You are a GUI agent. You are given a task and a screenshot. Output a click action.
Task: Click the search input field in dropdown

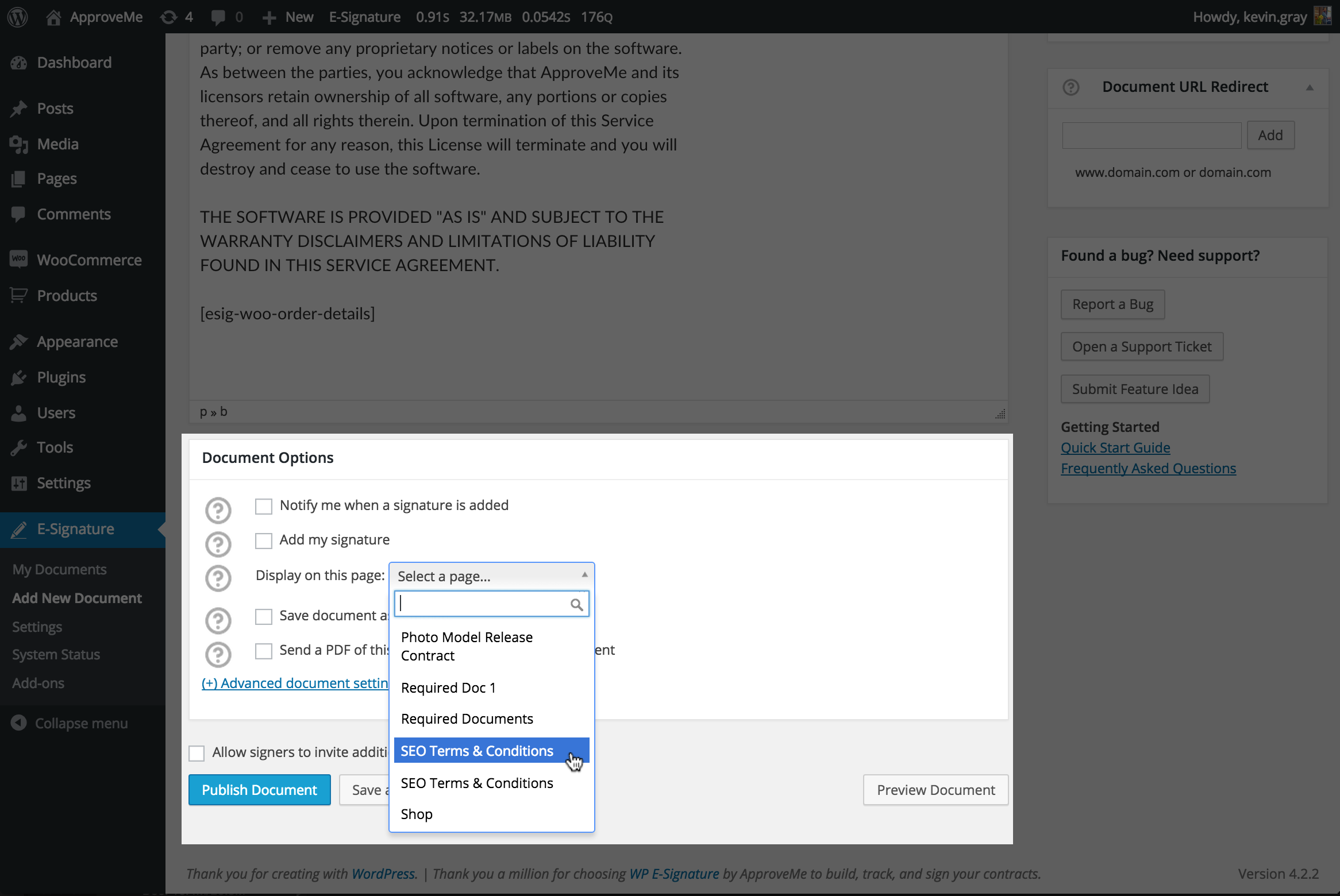point(490,603)
